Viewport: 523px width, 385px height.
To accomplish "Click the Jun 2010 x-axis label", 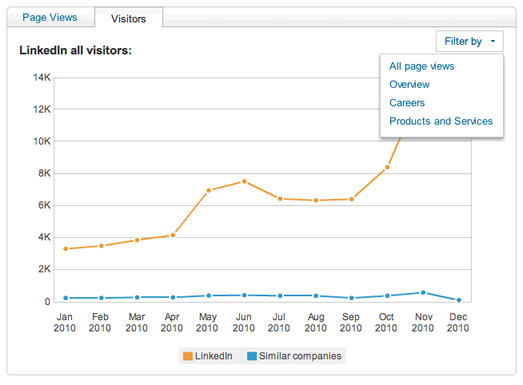I will [244, 322].
